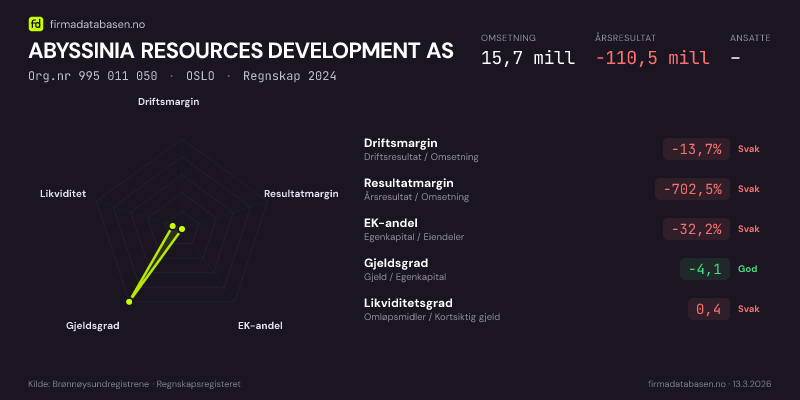Click the God rating next to Gjeldsgrad
800x400 pixels.
747,269
